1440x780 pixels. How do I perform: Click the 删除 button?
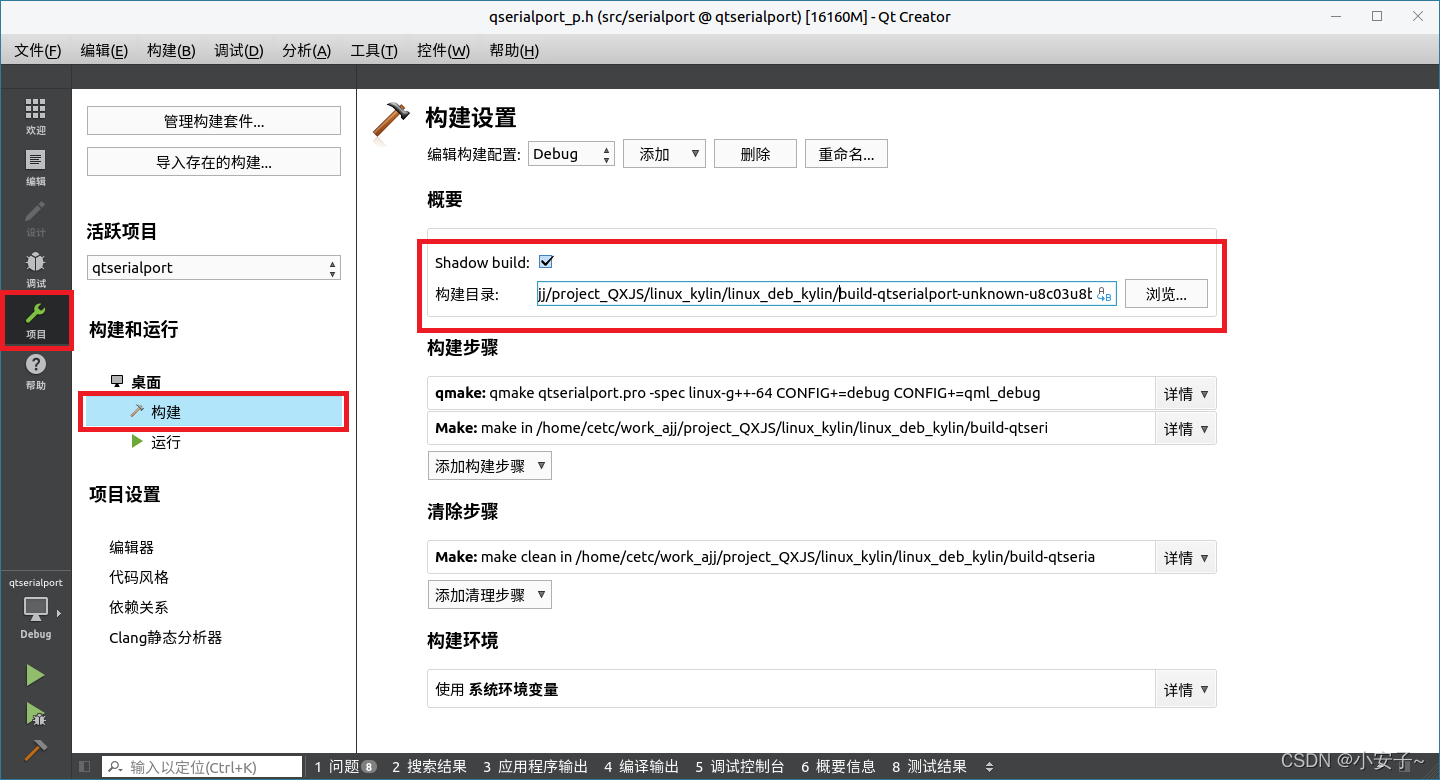(755, 154)
